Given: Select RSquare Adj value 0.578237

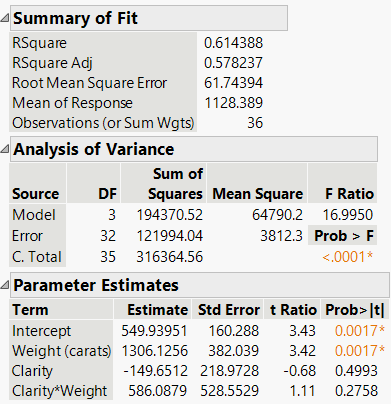Looking at the screenshot, I should 233,63.
